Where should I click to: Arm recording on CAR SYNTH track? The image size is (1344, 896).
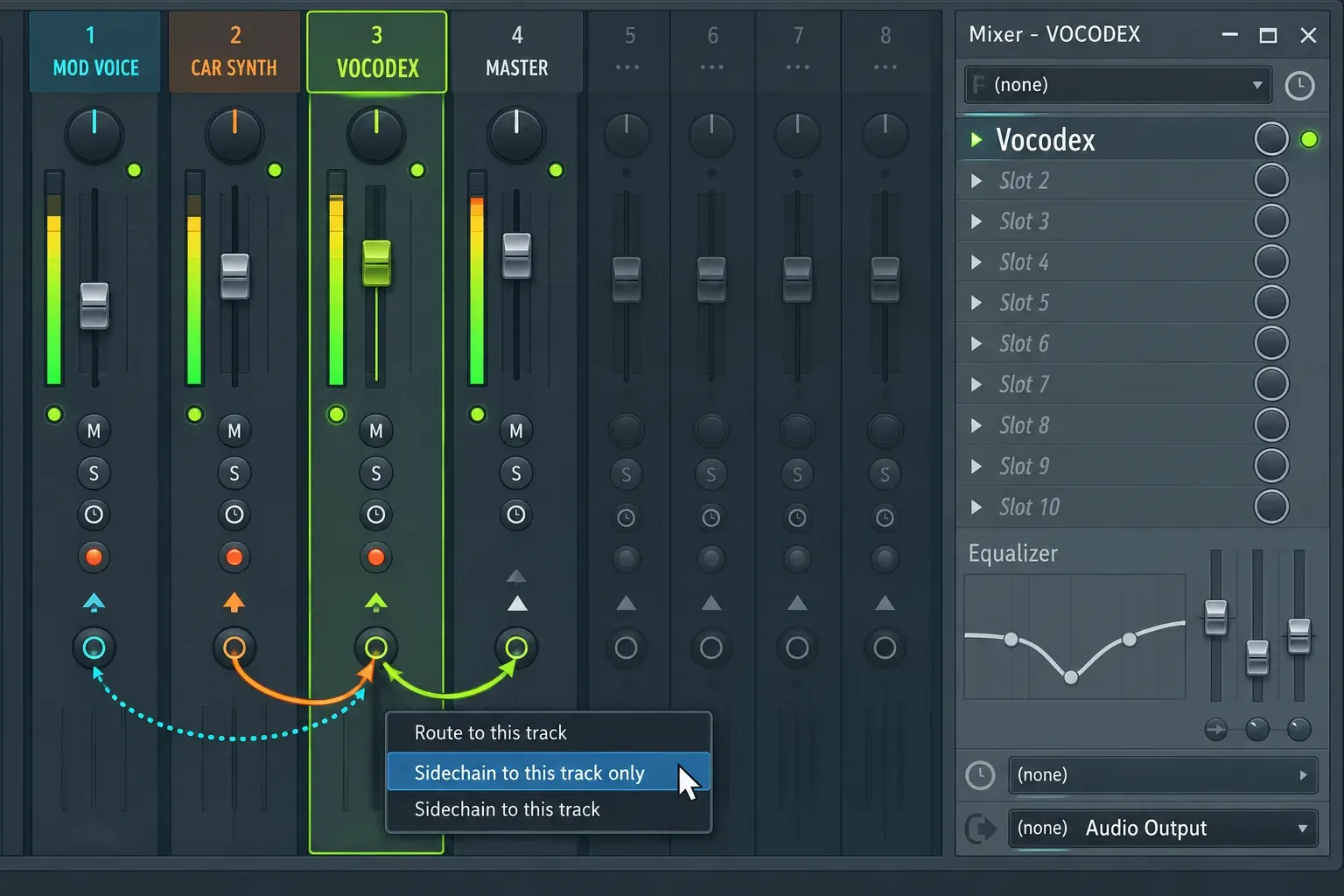click(x=234, y=556)
